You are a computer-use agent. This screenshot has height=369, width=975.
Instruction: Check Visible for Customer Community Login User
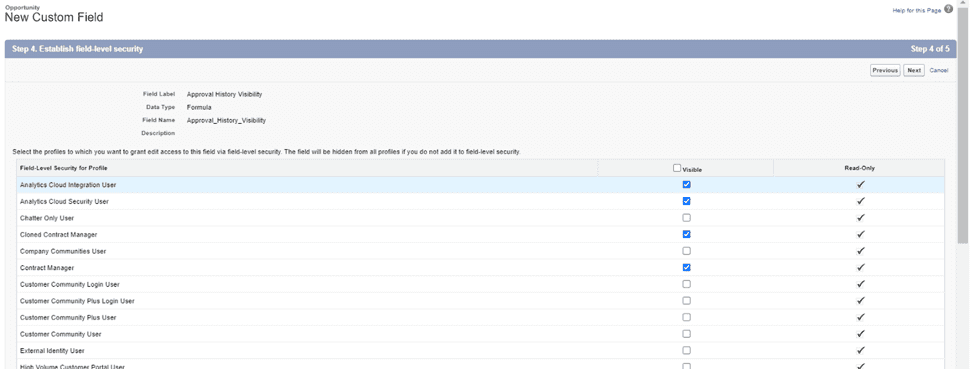pyautogui.click(x=686, y=284)
